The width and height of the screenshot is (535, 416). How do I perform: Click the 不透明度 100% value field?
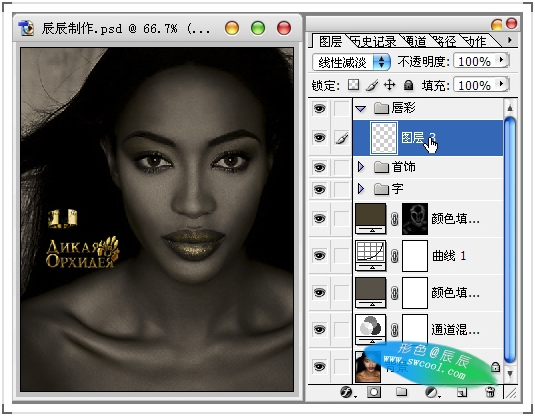[475, 61]
